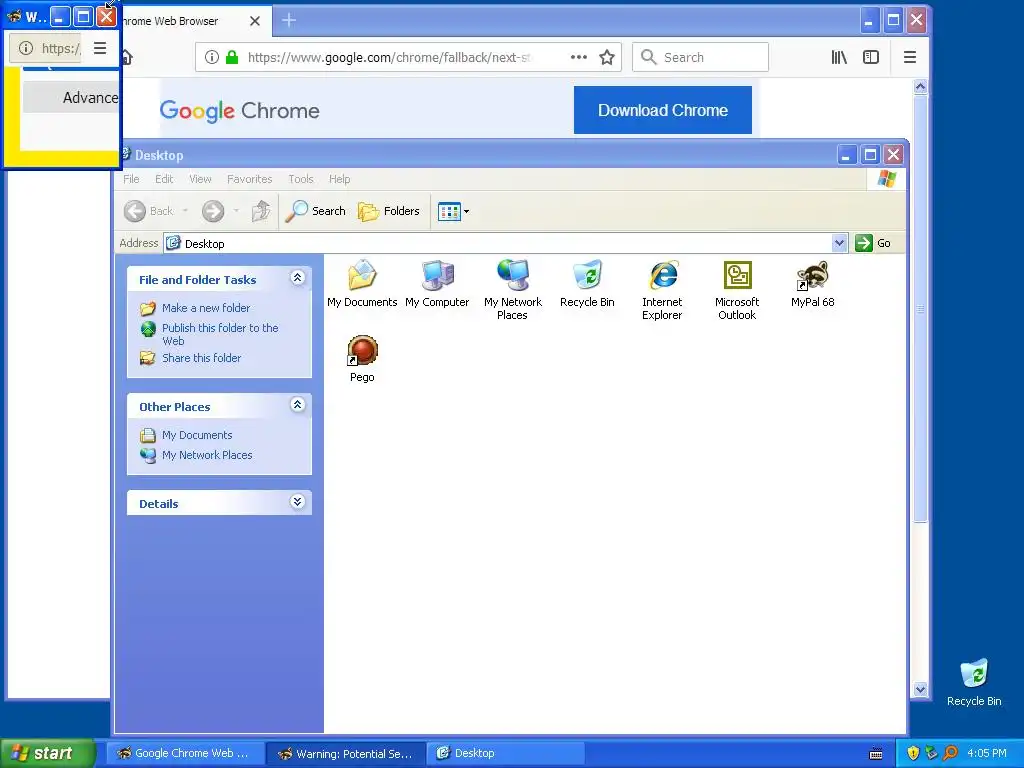Image resolution: width=1024 pixels, height=768 pixels.
Task: Collapse the File and Folder Tasks panel
Action: click(297, 278)
